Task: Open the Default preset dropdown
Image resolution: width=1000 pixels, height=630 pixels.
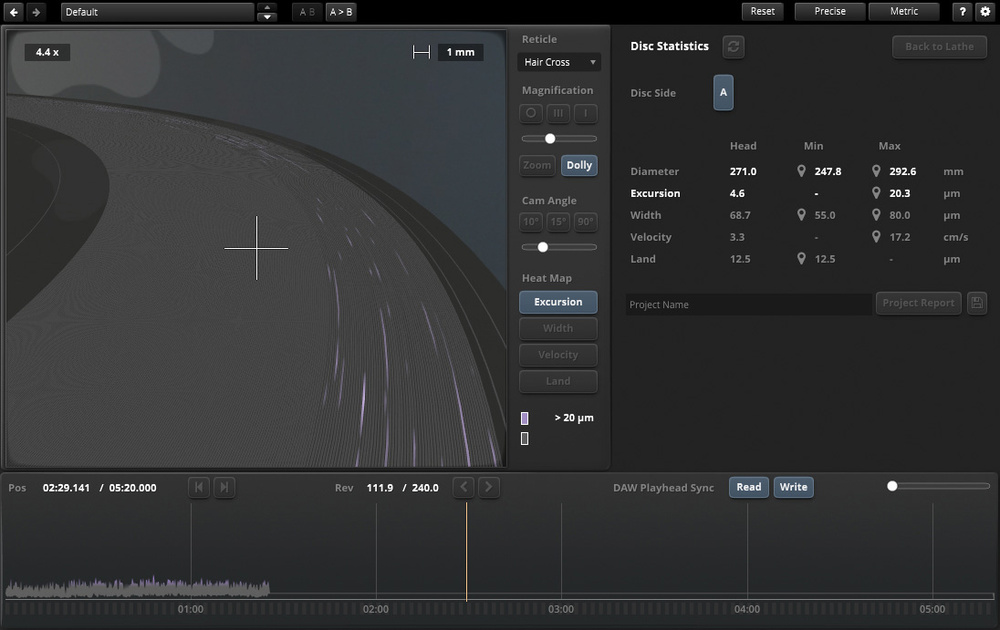Action: click(x=157, y=12)
